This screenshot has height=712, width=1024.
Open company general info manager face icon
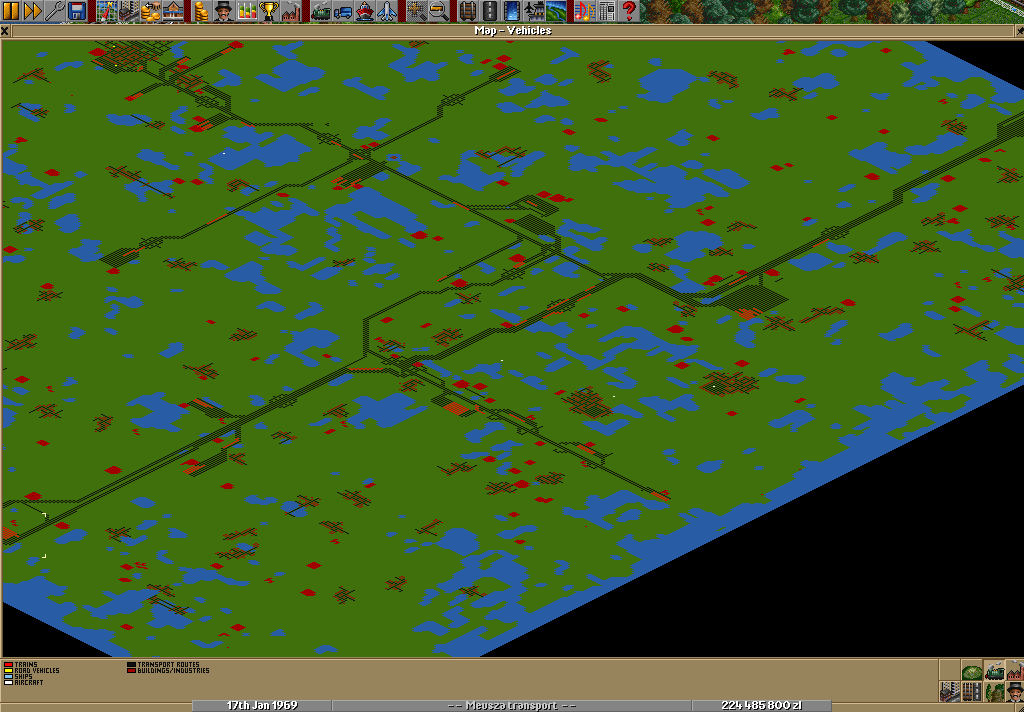(x=223, y=11)
